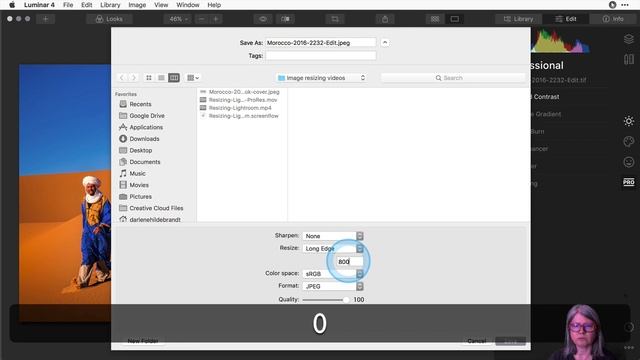Viewport: 640px width, 360px height.
Task: Click the share/export icon in toolbar
Action: pyautogui.click(x=385, y=19)
